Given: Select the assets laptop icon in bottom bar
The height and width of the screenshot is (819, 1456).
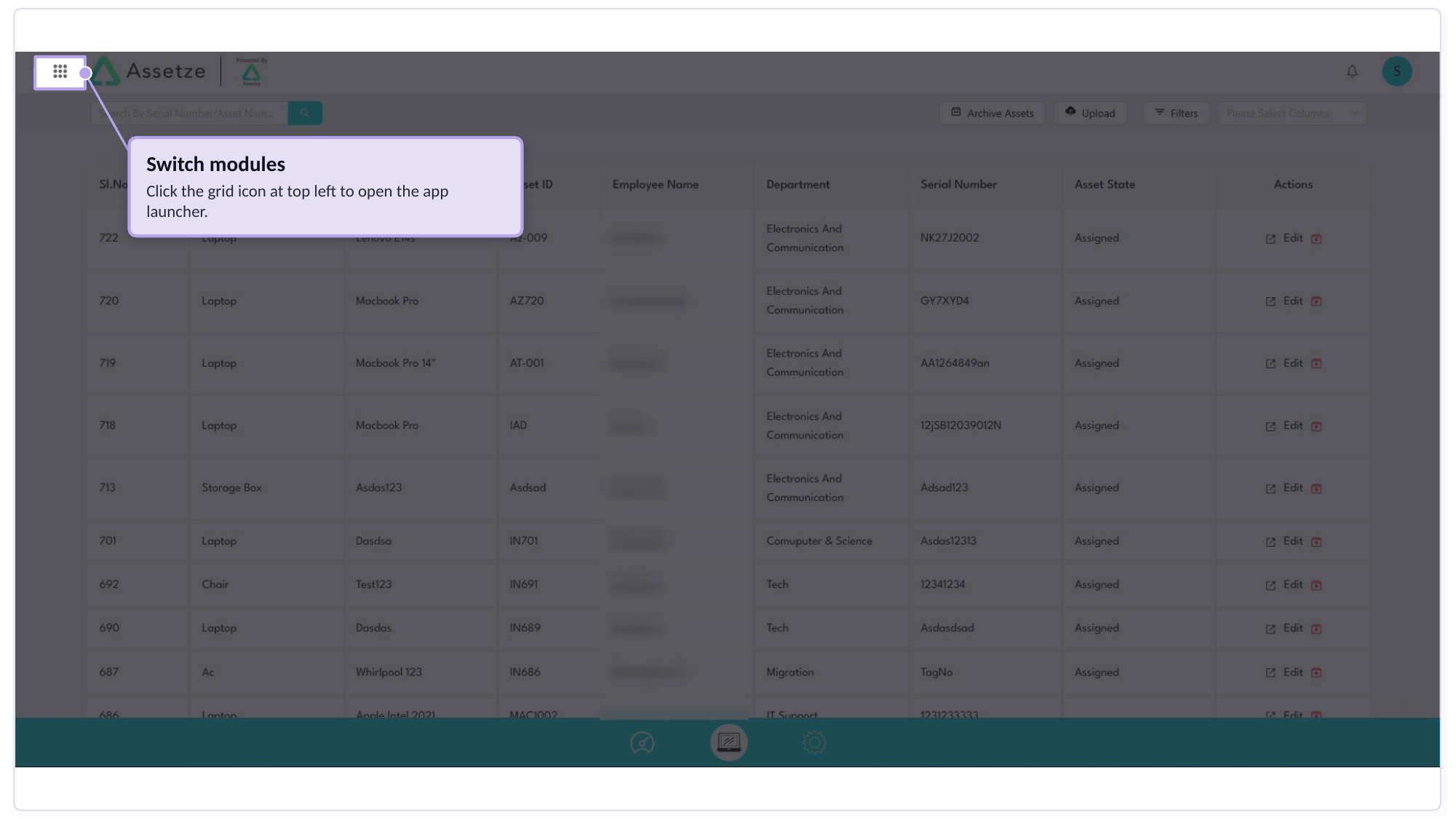Looking at the screenshot, I should click(x=728, y=743).
